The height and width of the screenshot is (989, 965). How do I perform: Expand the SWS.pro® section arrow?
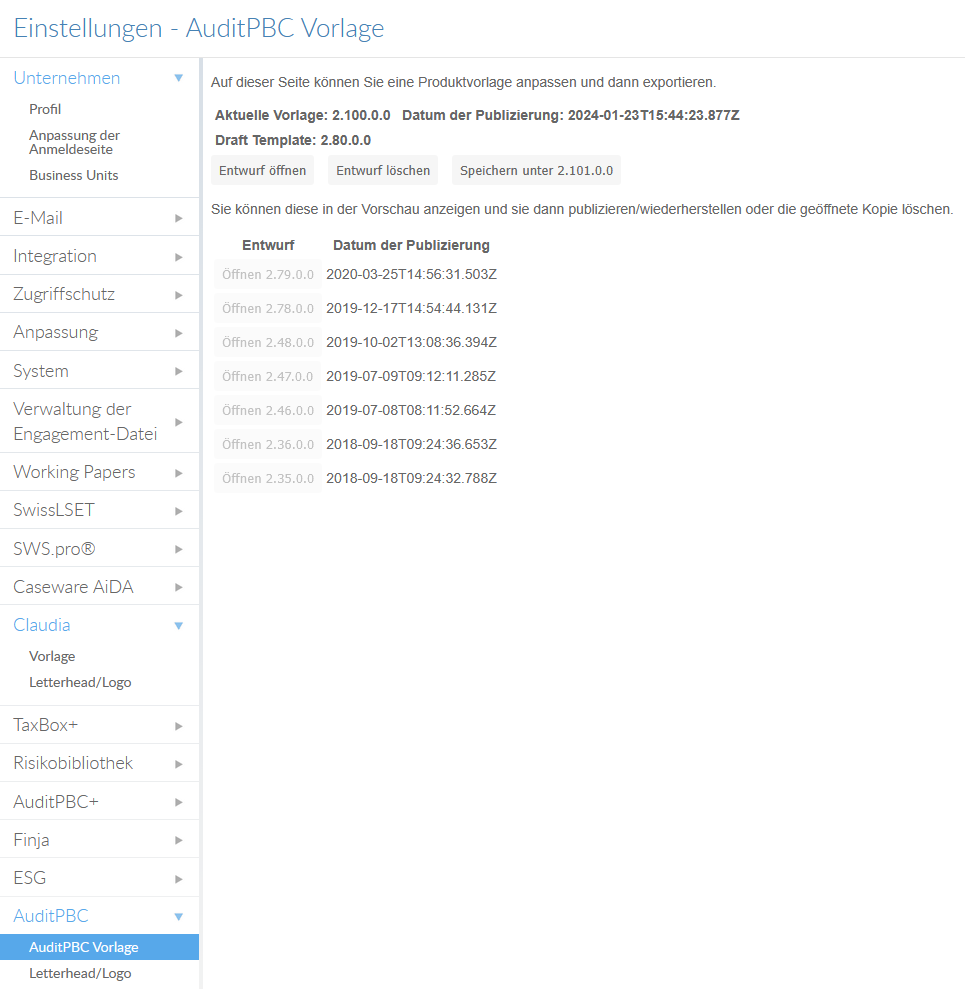[178, 549]
